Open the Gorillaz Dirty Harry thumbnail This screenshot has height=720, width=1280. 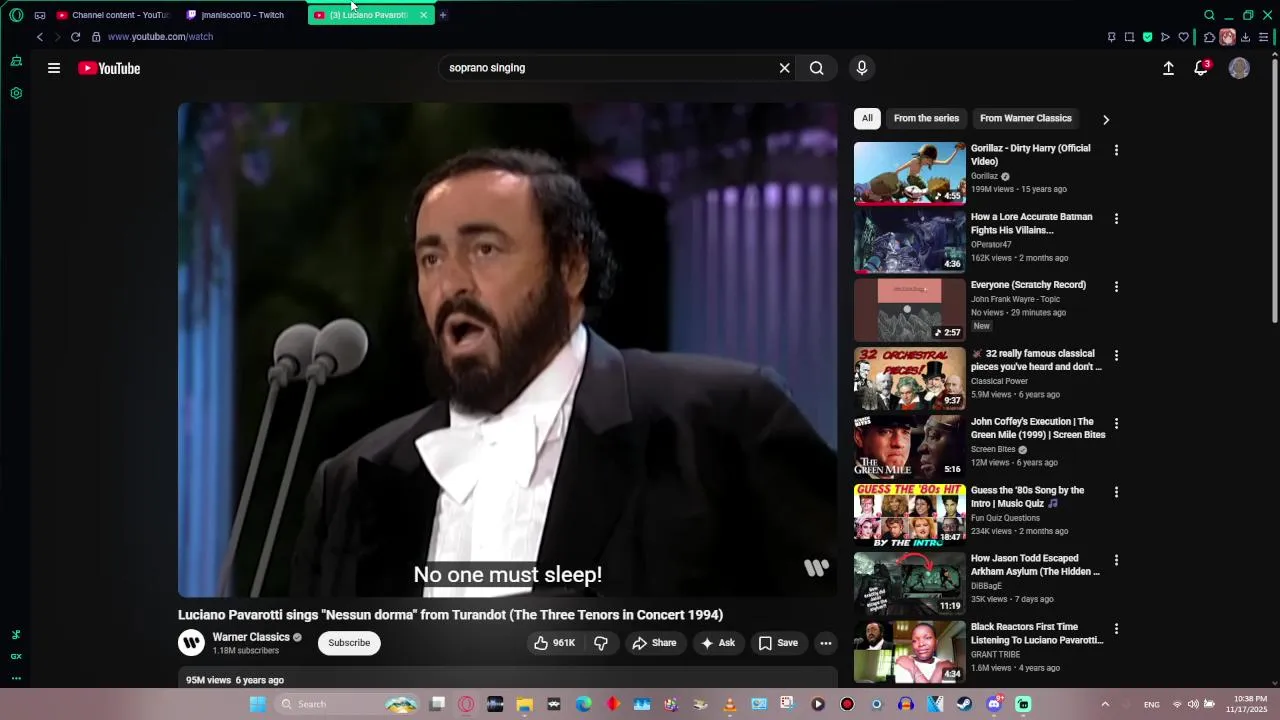click(x=909, y=173)
